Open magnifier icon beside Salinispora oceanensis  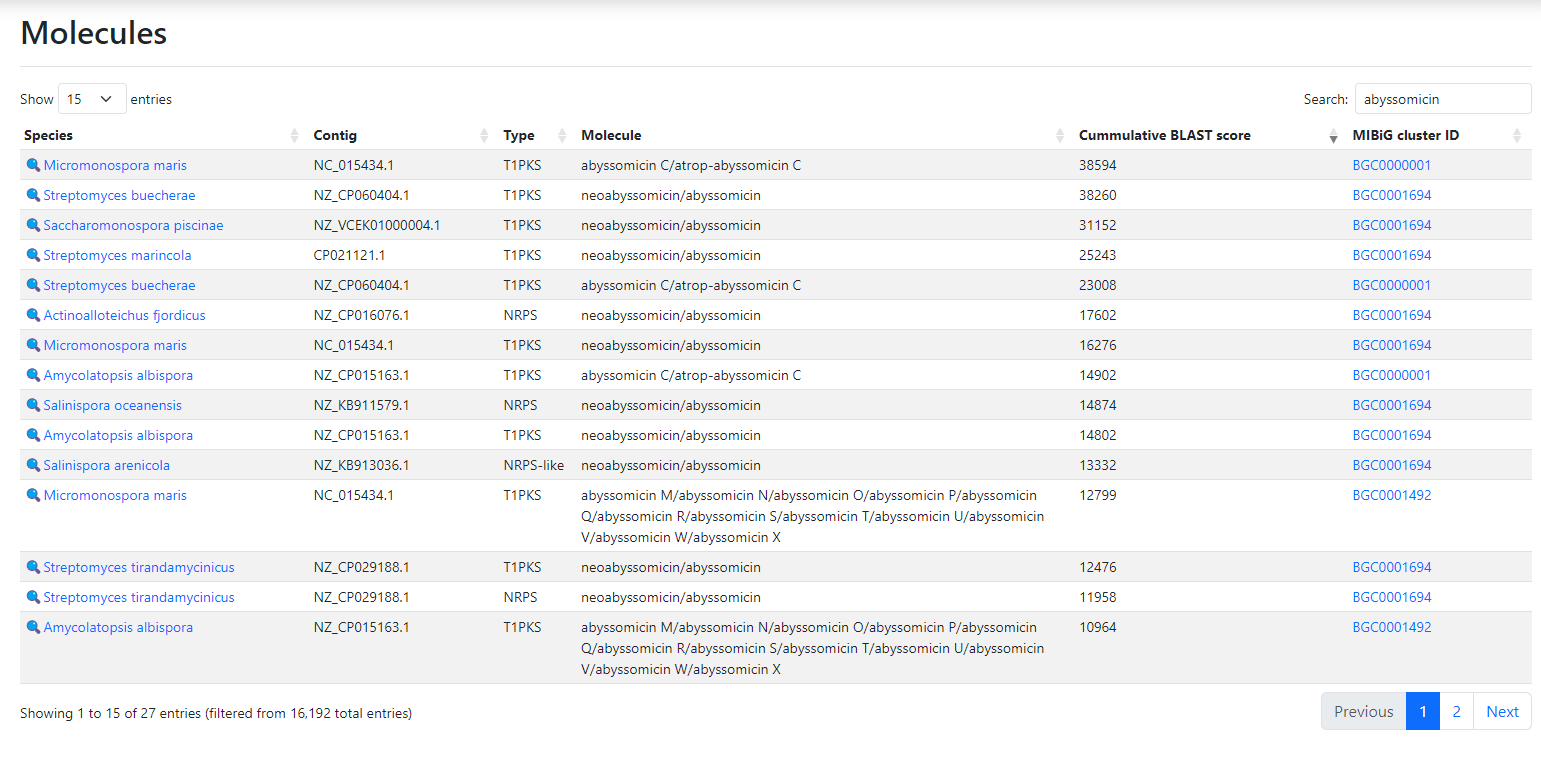33,405
